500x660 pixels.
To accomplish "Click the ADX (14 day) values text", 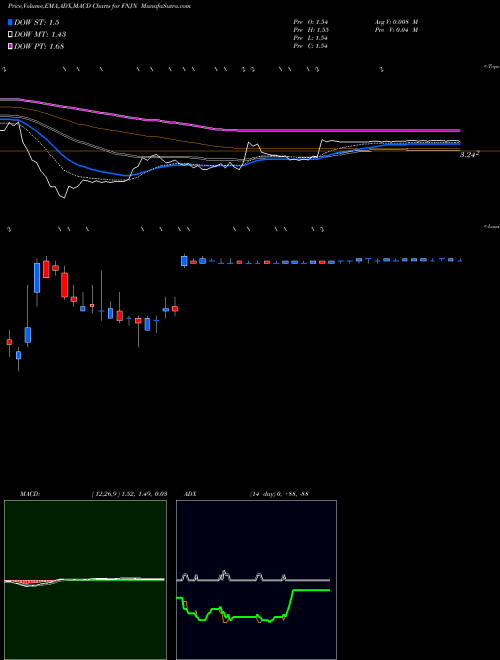I will click(x=279, y=494).
